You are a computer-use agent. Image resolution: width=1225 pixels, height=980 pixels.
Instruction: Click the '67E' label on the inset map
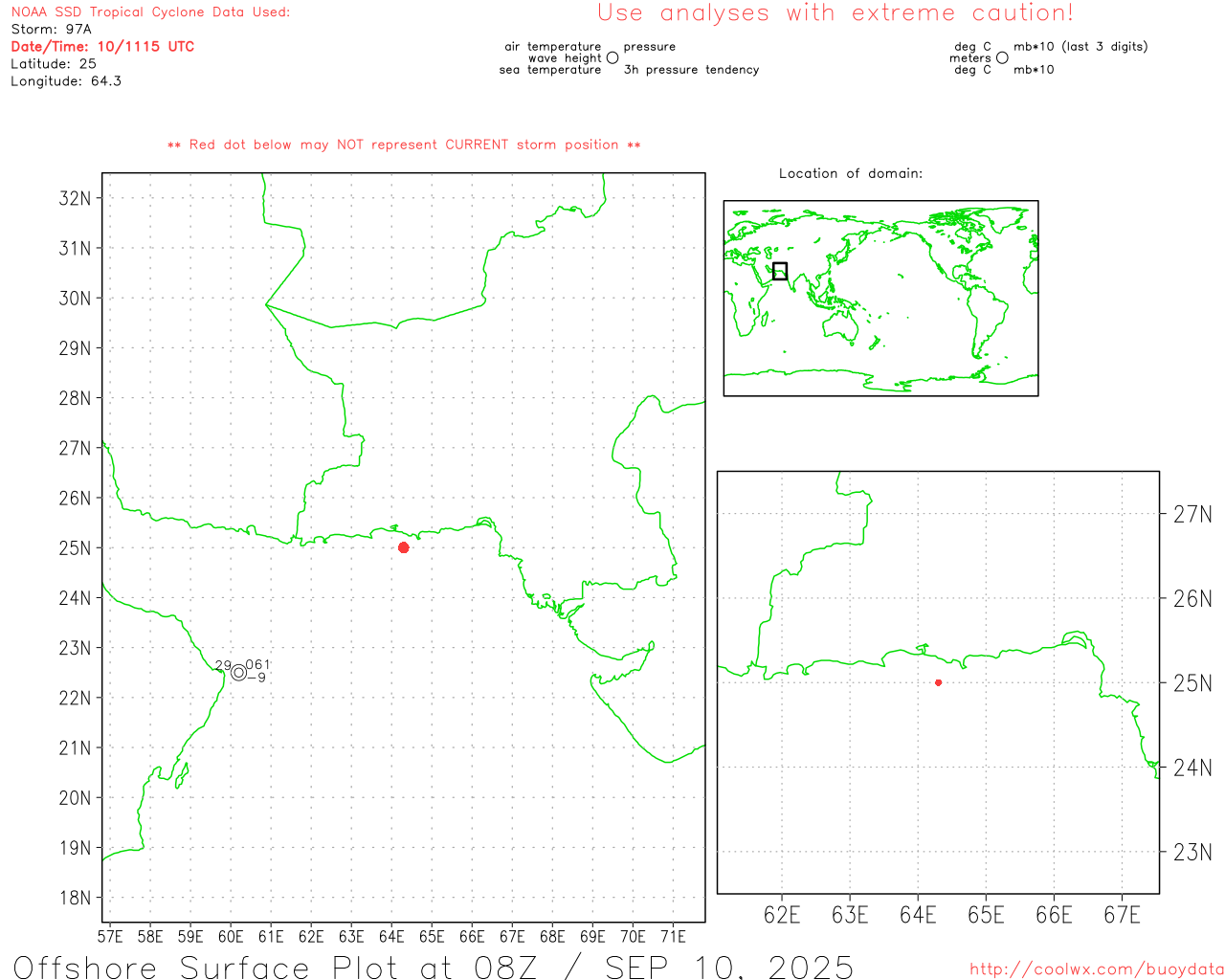1122,915
